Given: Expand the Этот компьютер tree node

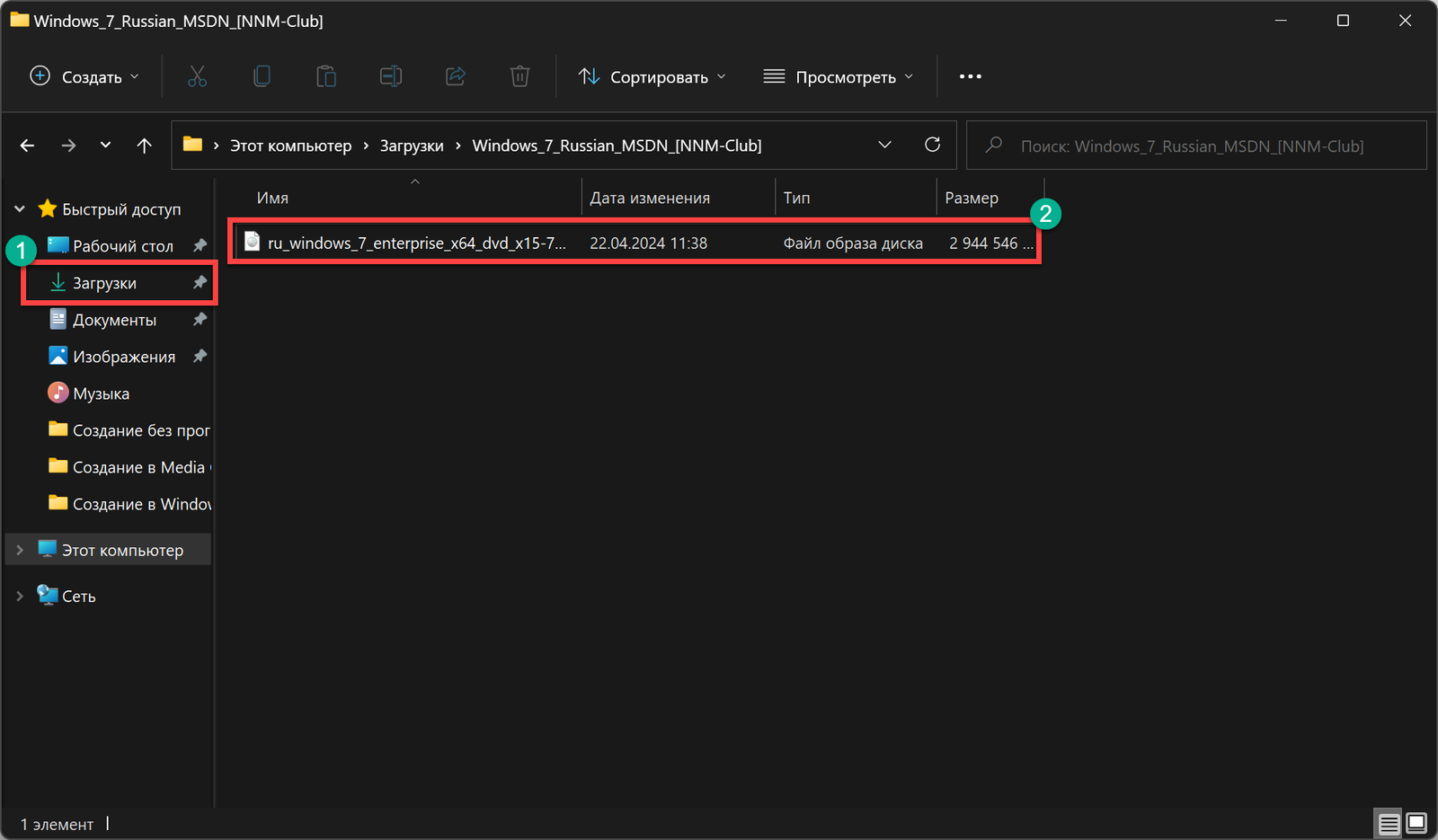Looking at the screenshot, I should pos(20,550).
